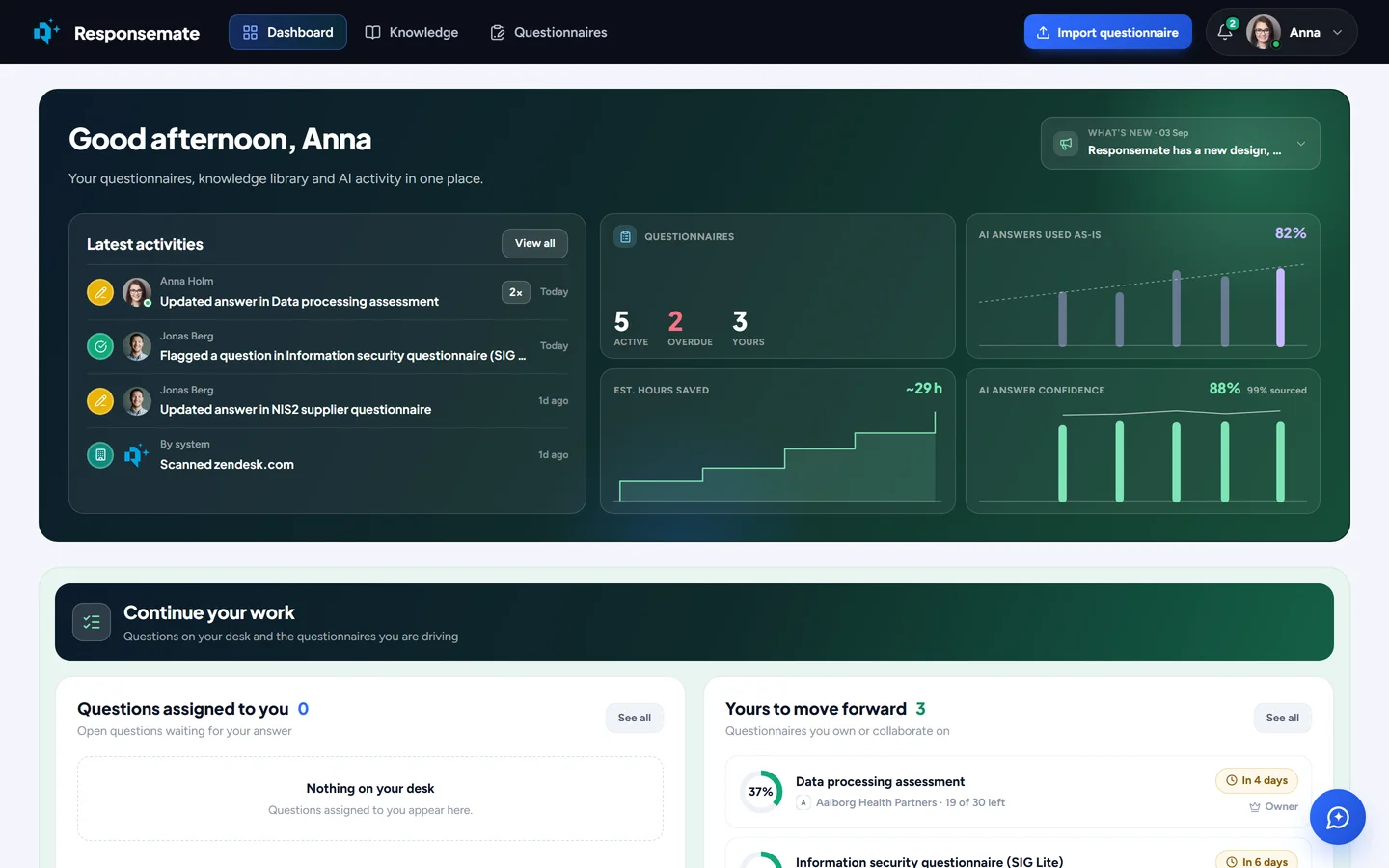The width and height of the screenshot is (1389, 868).
Task: Expand the Anna user menu chevron
Action: coord(1337,32)
